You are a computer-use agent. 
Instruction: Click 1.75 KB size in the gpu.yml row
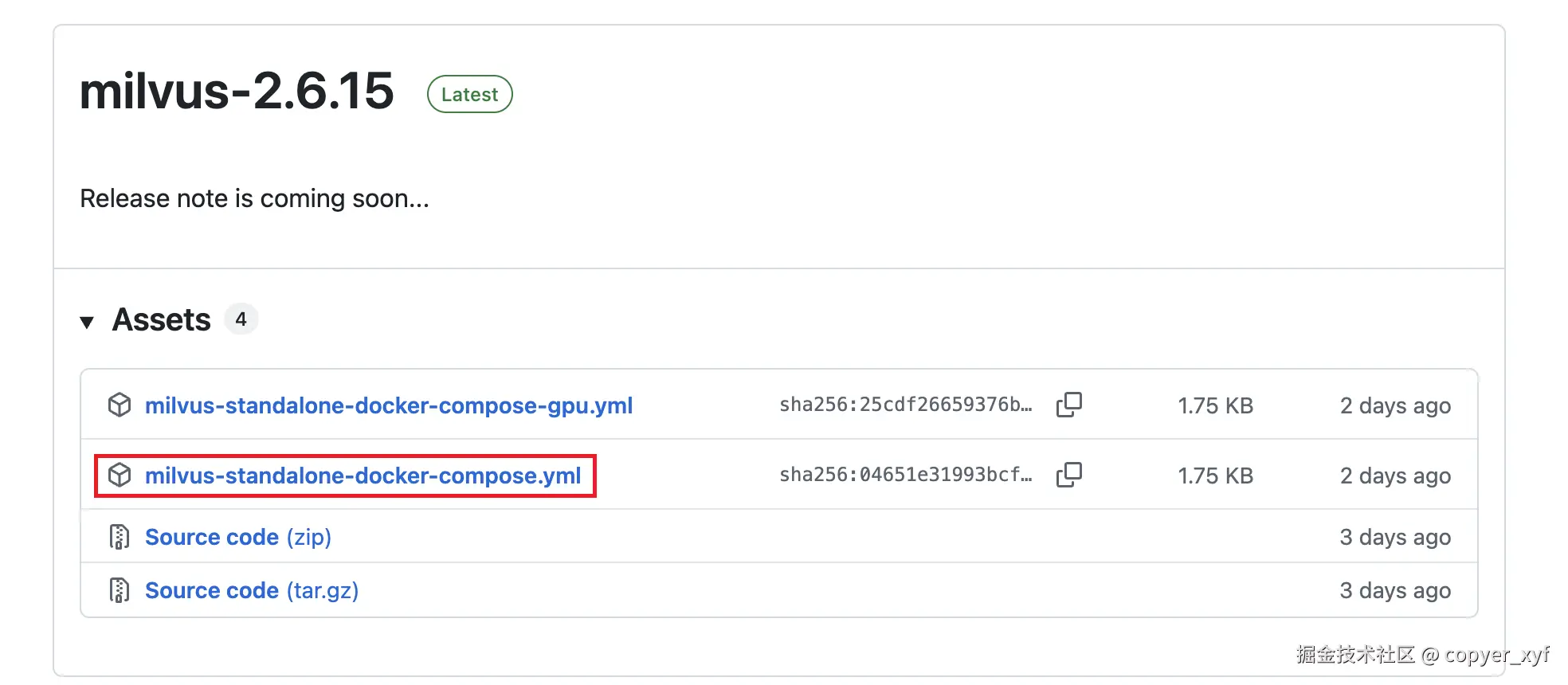click(x=1216, y=405)
